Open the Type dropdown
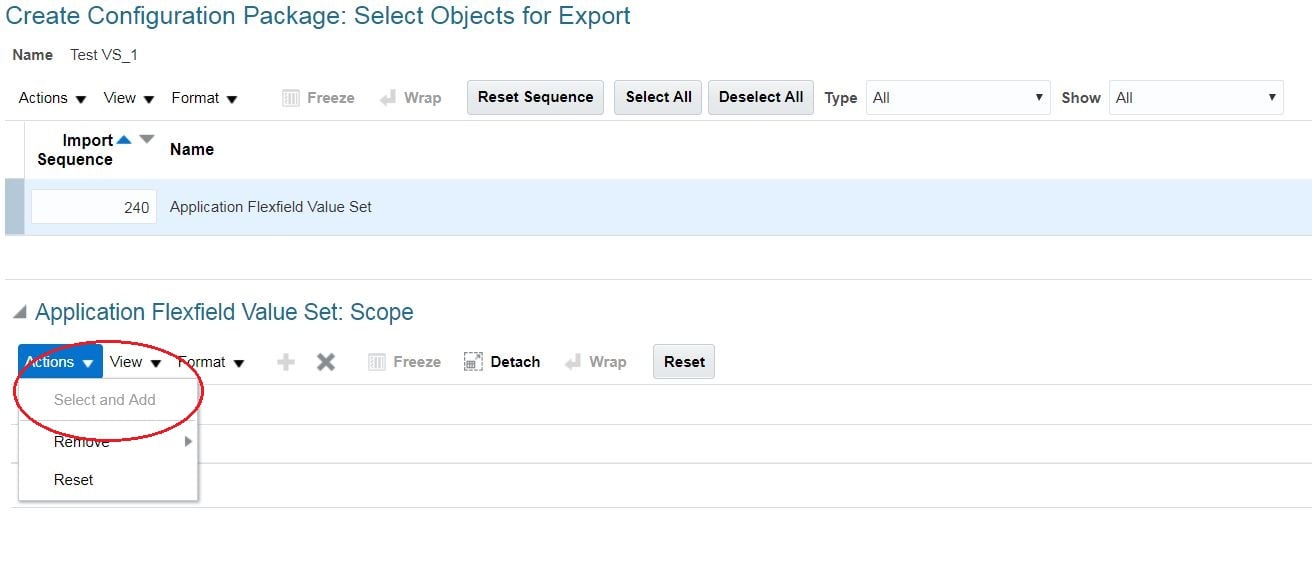 [x=958, y=98]
